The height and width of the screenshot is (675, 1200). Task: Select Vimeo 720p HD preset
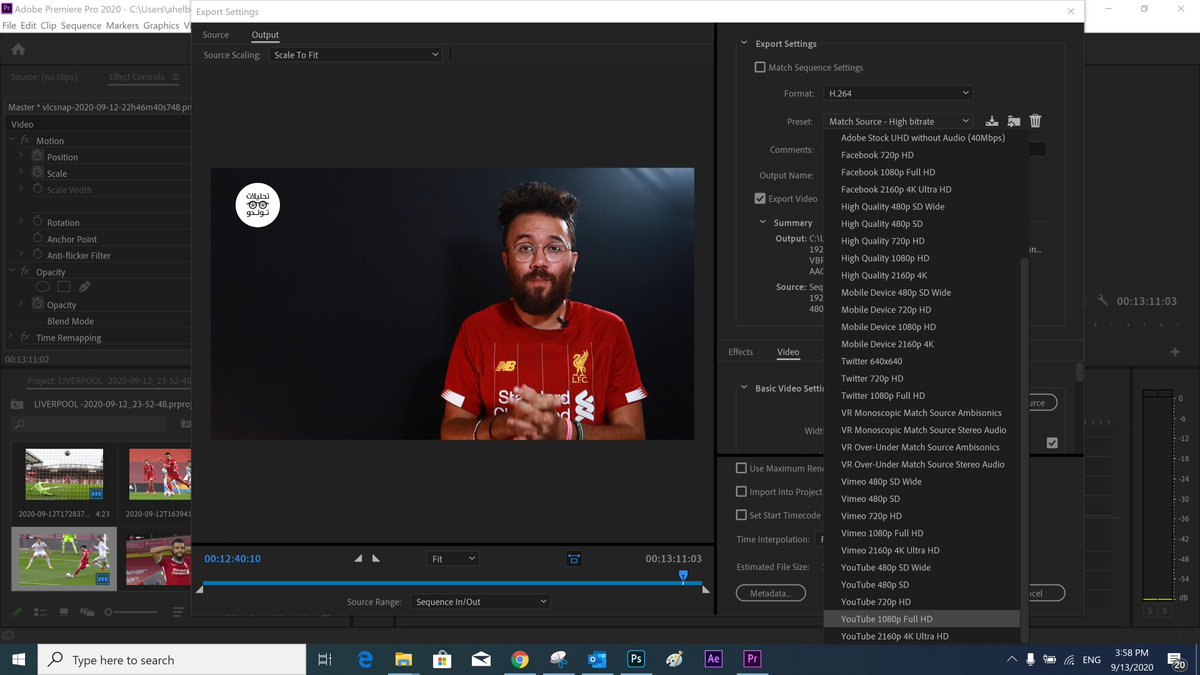921,516
